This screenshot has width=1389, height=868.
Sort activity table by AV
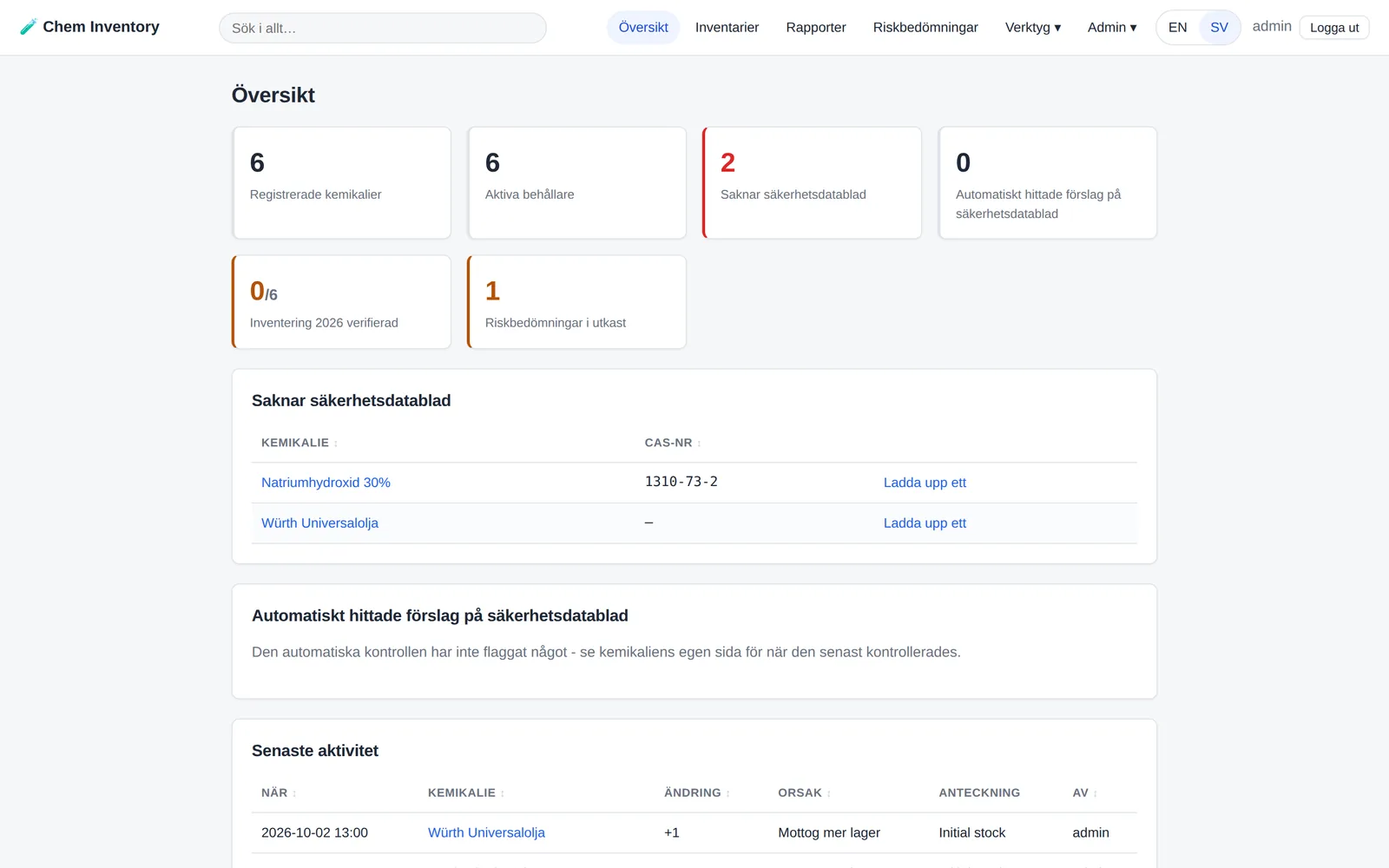click(1085, 793)
